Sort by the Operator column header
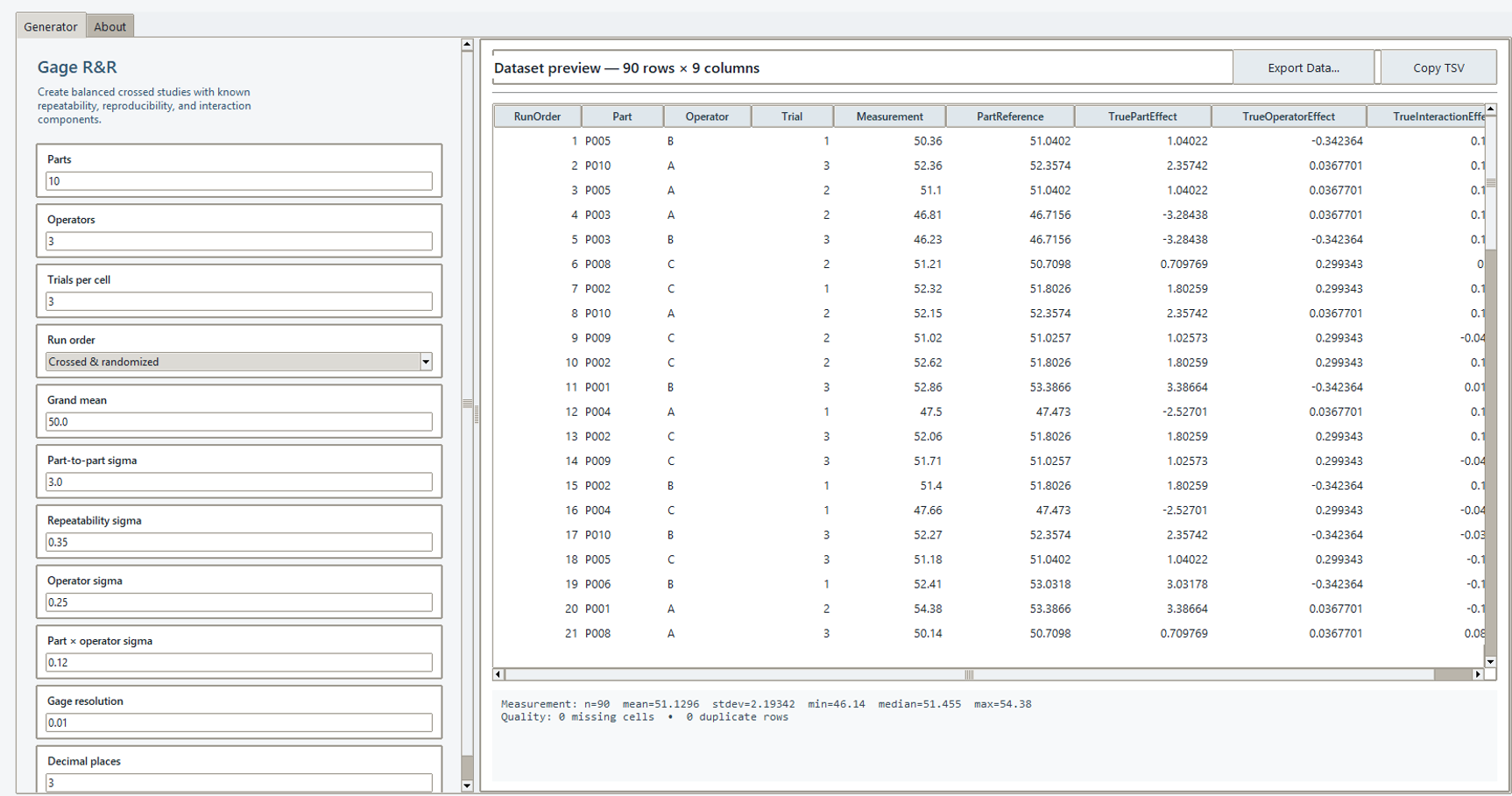 (x=707, y=116)
